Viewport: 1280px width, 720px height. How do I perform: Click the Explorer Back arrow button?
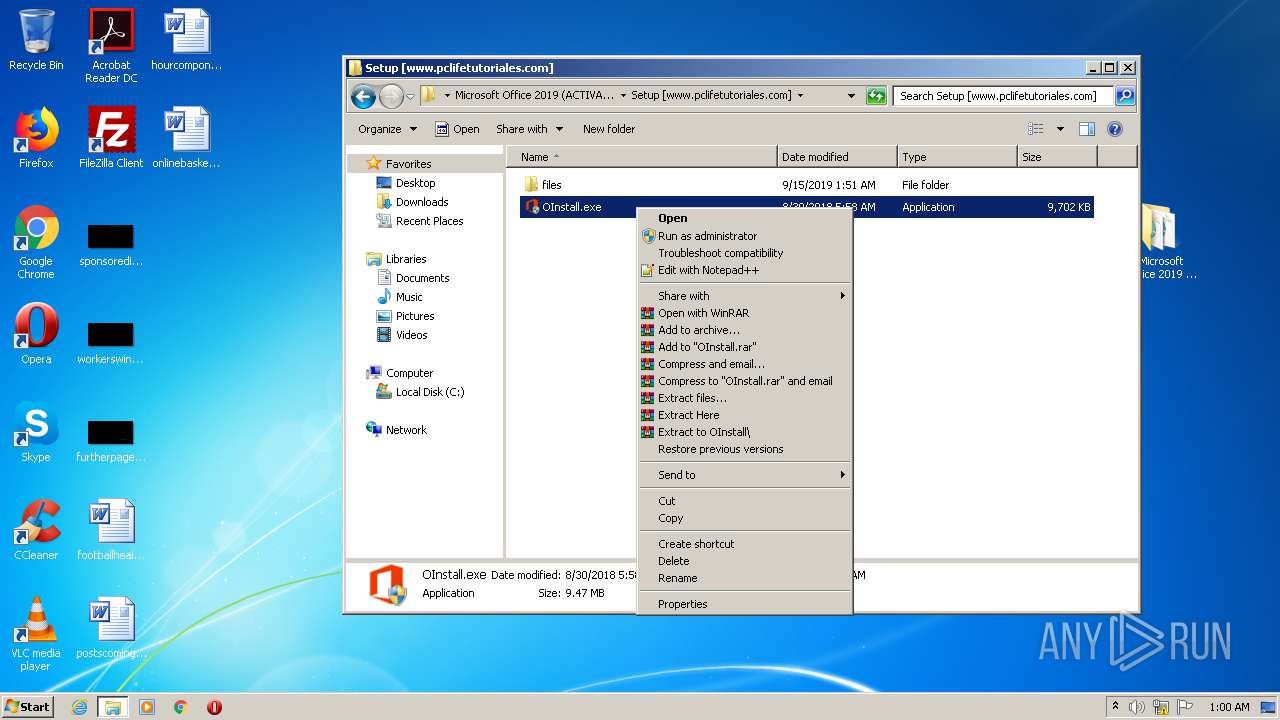pyautogui.click(x=363, y=96)
